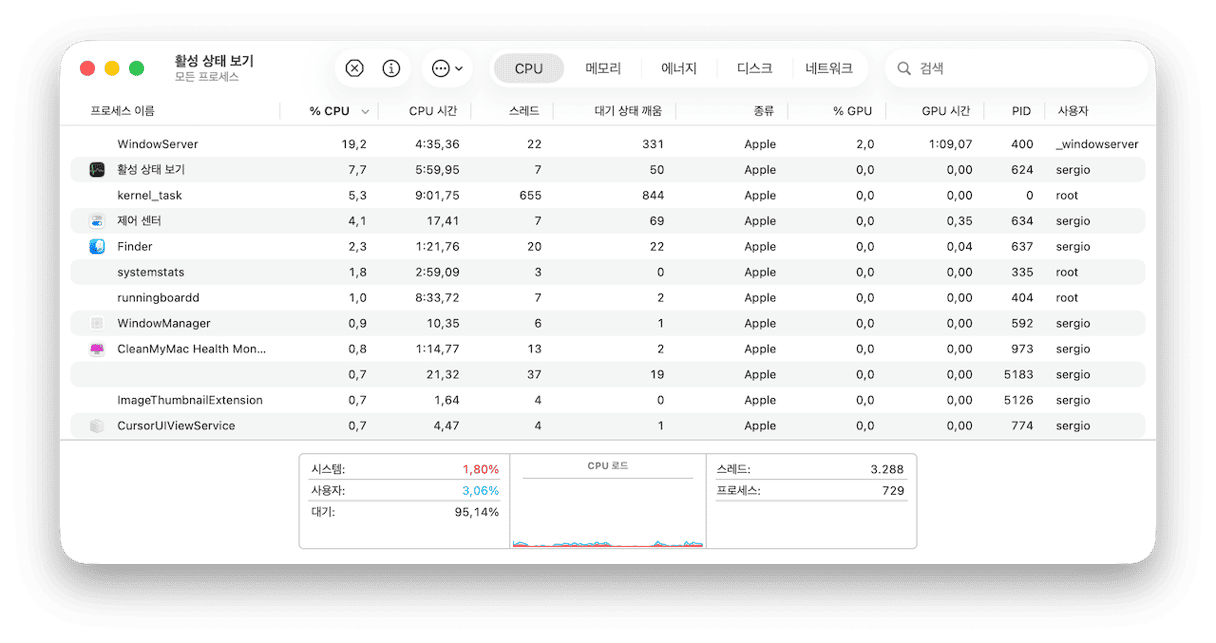Select the CPU tab
The image size is (1216, 643).
[529, 68]
